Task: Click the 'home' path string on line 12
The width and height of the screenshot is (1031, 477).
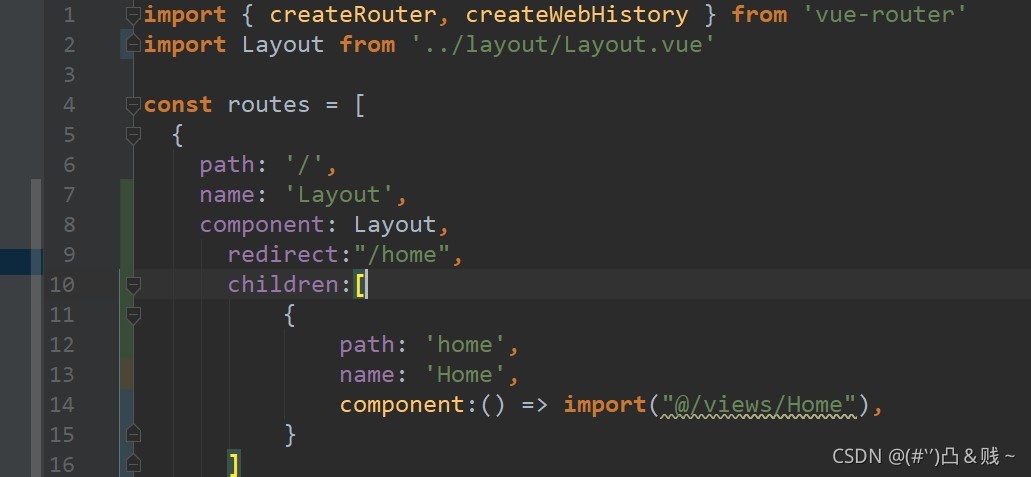Action: click(466, 344)
